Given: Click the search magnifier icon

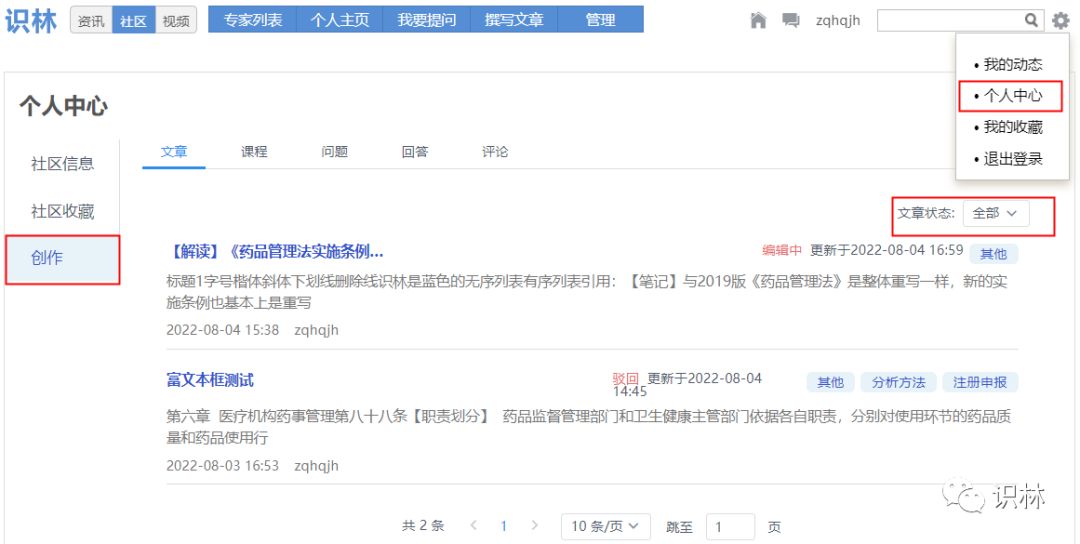Looking at the screenshot, I should point(1030,21).
